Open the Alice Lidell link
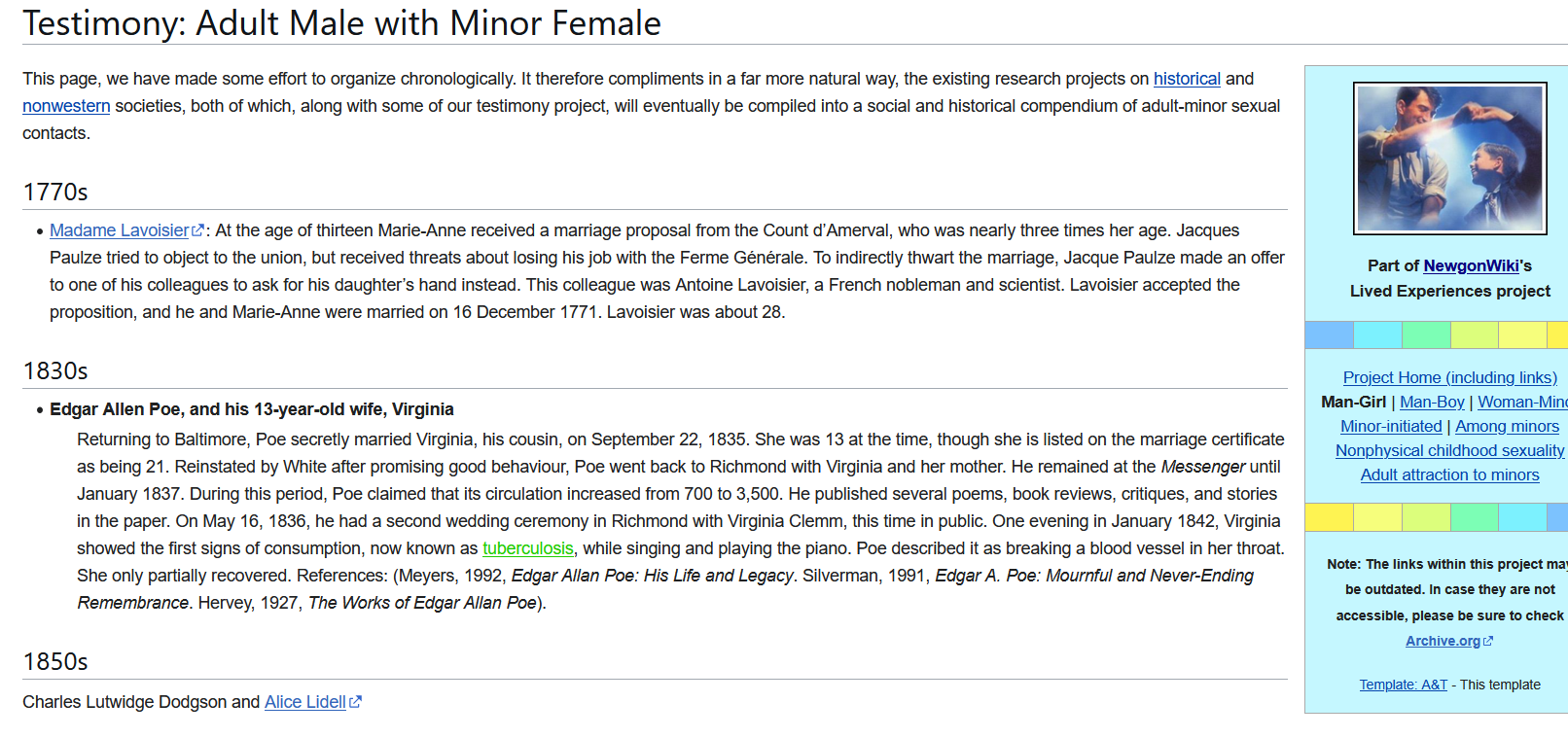The image size is (1568, 738). [305, 702]
